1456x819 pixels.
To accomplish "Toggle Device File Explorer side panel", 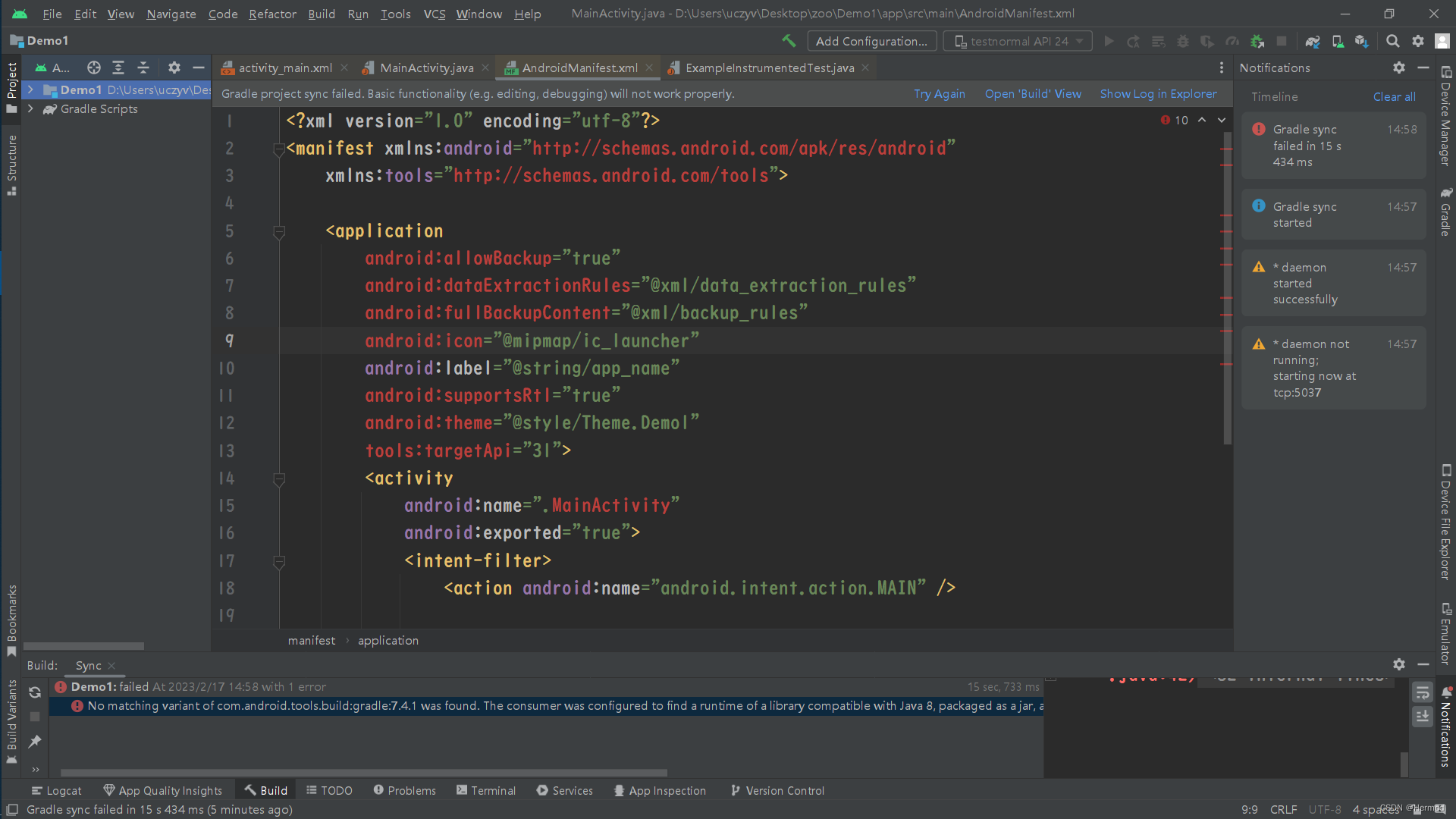I will (1446, 522).
